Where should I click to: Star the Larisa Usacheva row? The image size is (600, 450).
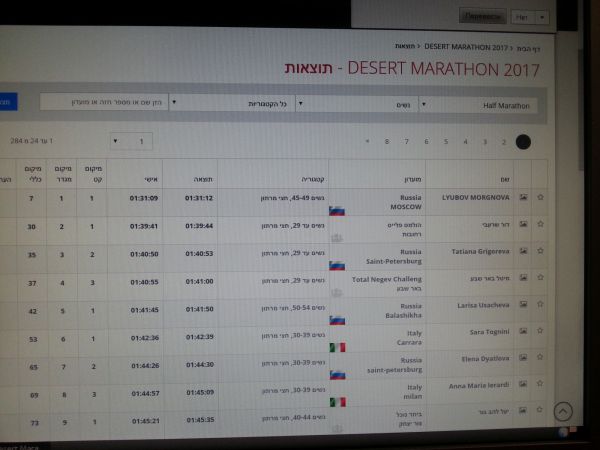[x=540, y=304]
